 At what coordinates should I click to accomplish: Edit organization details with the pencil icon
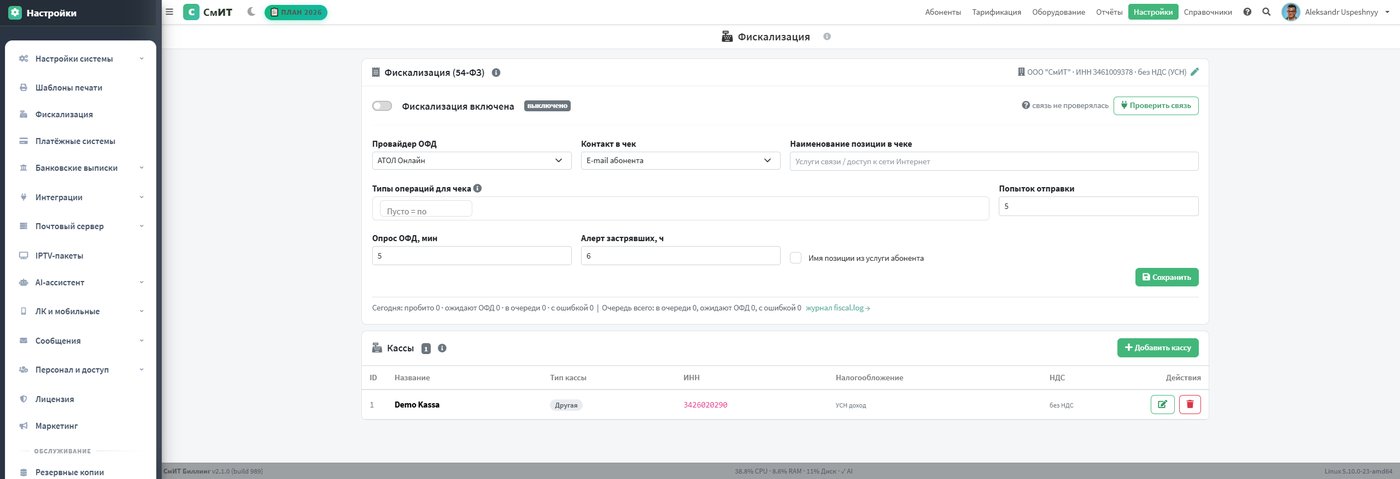1194,72
